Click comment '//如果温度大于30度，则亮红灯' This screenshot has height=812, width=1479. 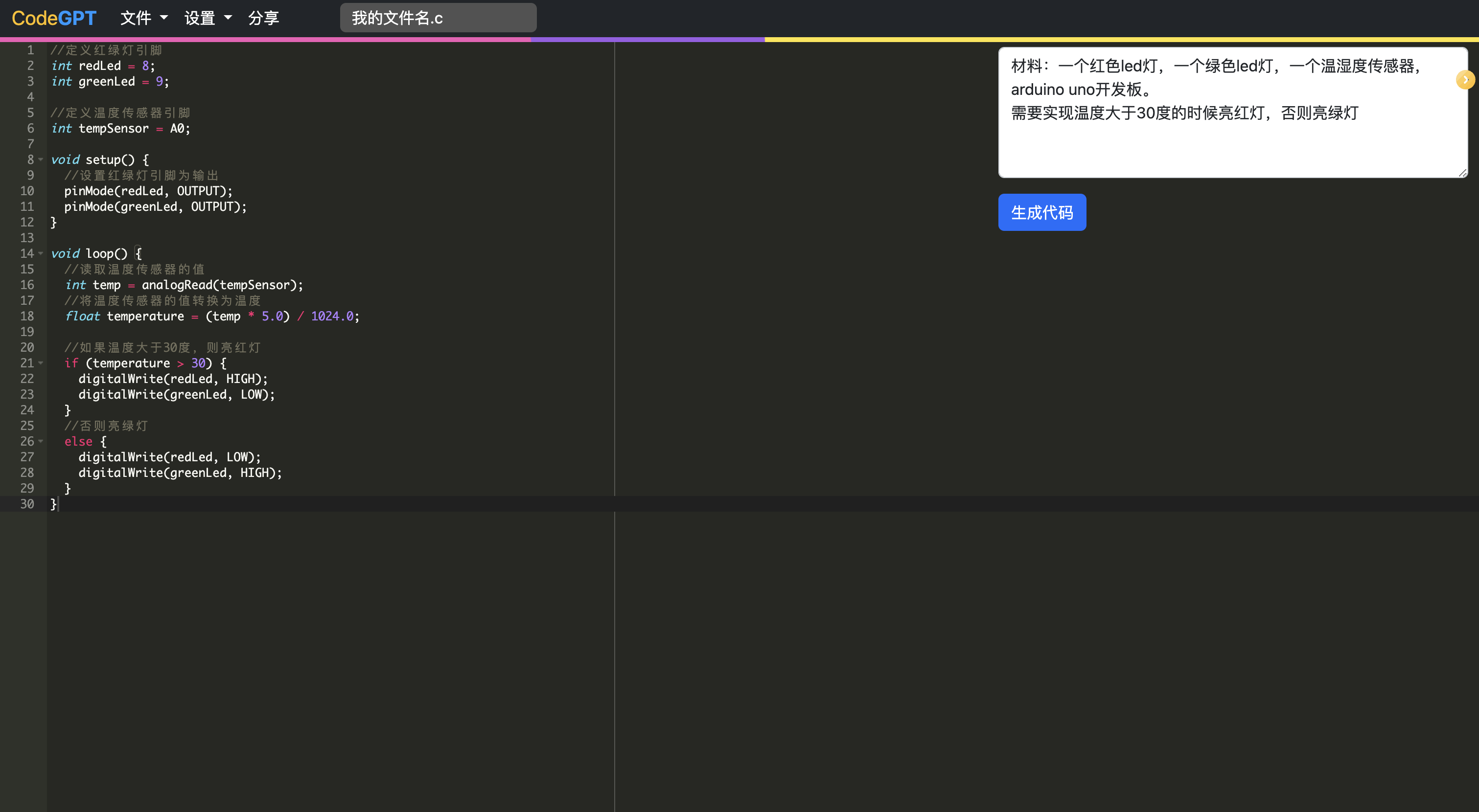point(162,348)
